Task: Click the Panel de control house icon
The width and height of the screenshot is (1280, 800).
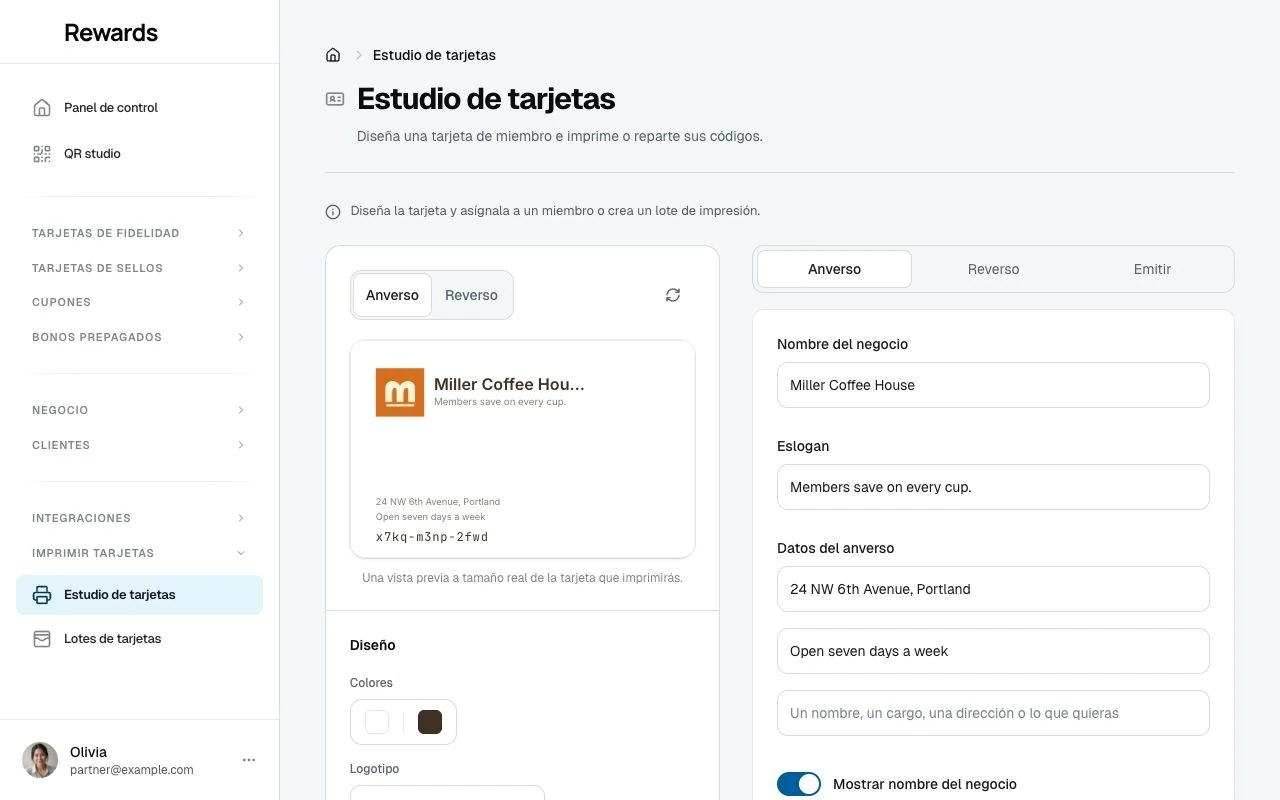Action: pos(42,108)
